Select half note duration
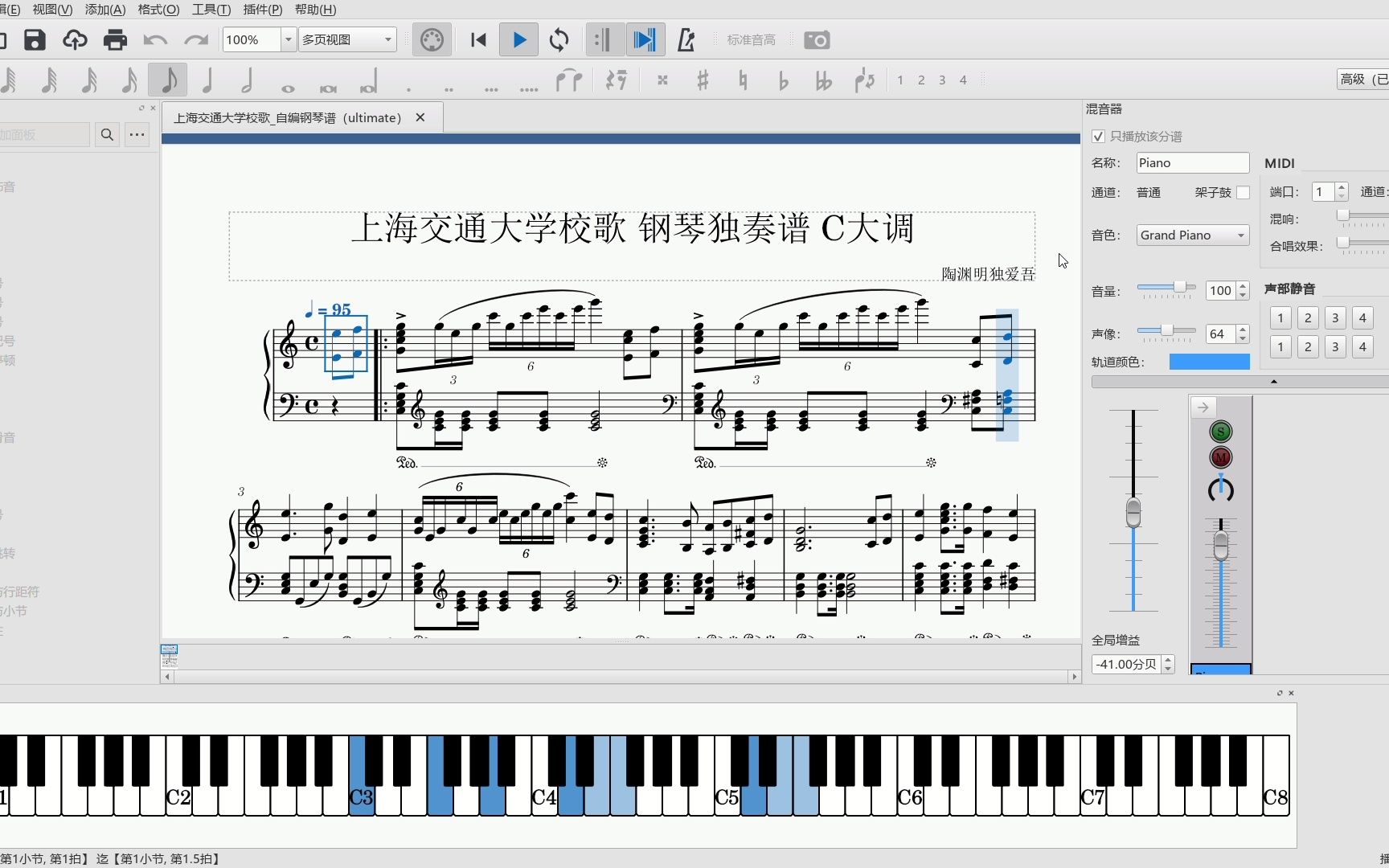Screen dimensions: 1389x868 click(248, 80)
